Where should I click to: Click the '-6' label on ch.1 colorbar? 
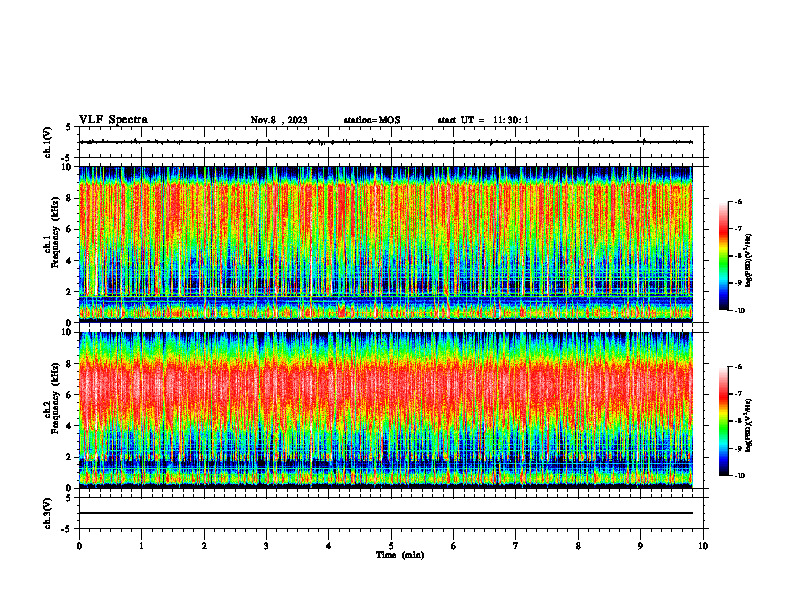point(738,201)
